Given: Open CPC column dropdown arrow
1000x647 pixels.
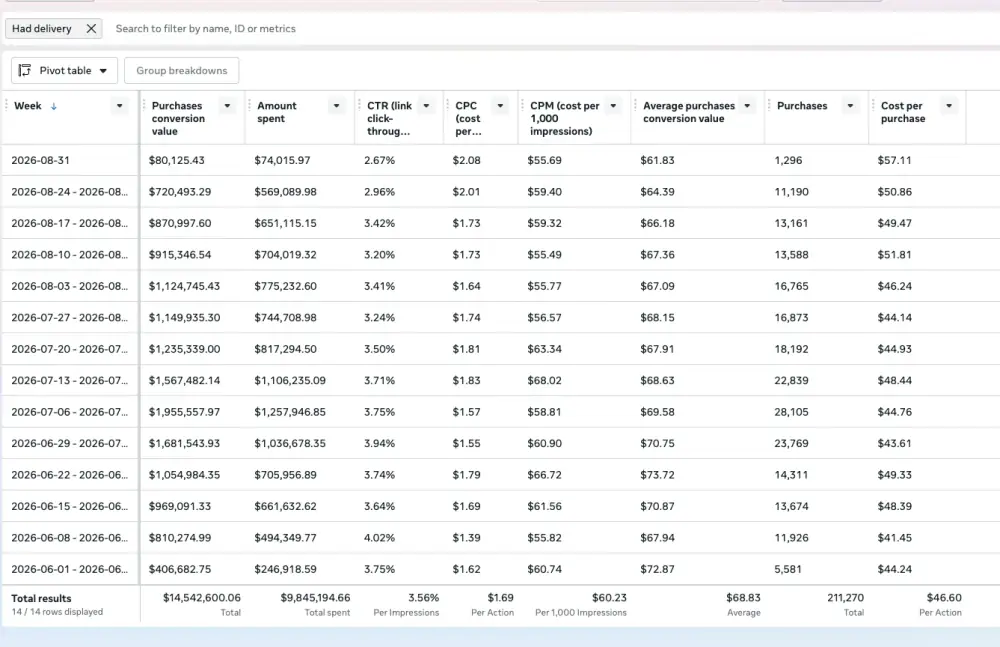Looking at the screenshot, I should [x=500, y=106].
